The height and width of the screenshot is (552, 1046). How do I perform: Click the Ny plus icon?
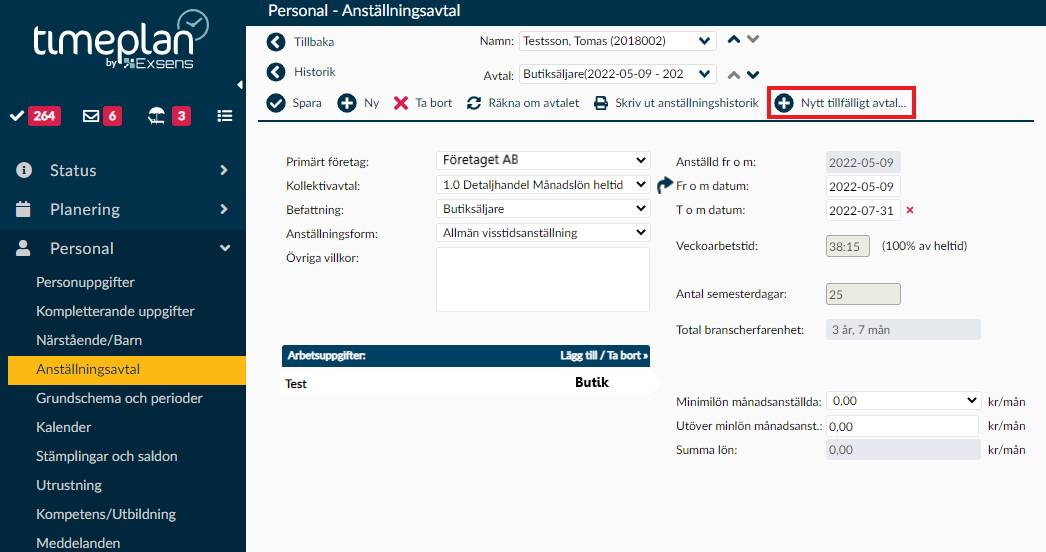coord(347,103)
